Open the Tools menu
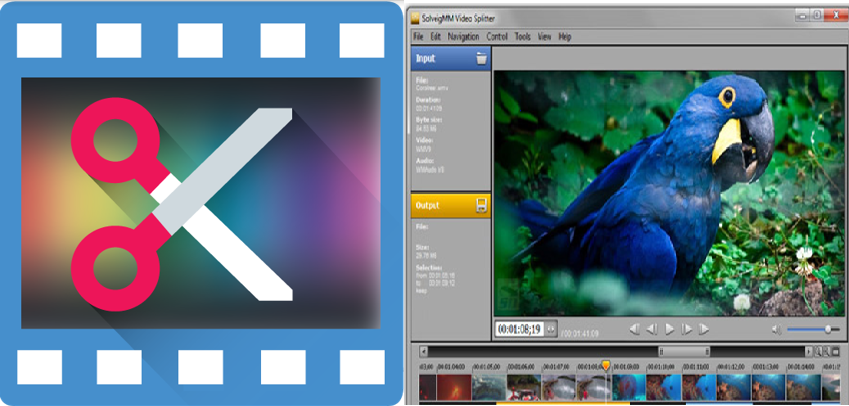Viewport: 849px width, 406px height. click(523, 37)
